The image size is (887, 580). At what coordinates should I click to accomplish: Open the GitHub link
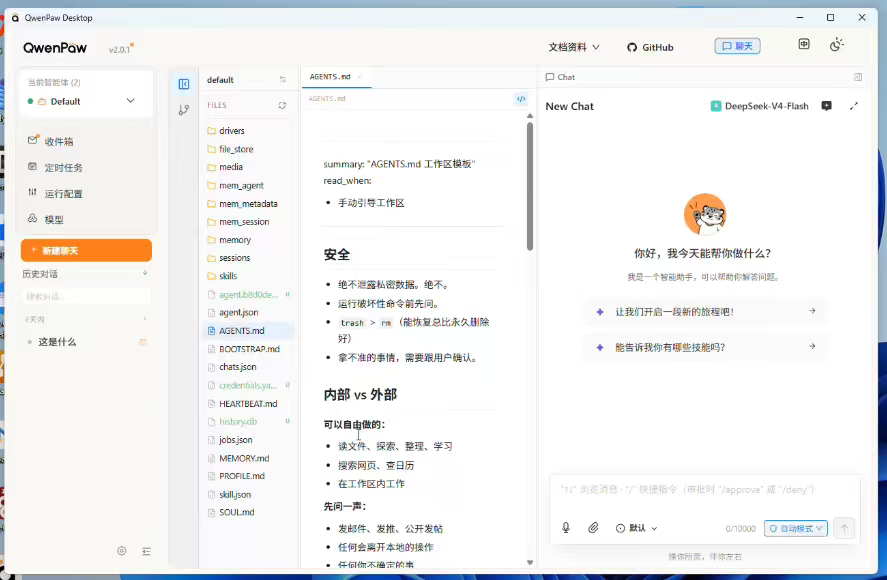pyautogui.click(x=650, y=48)
